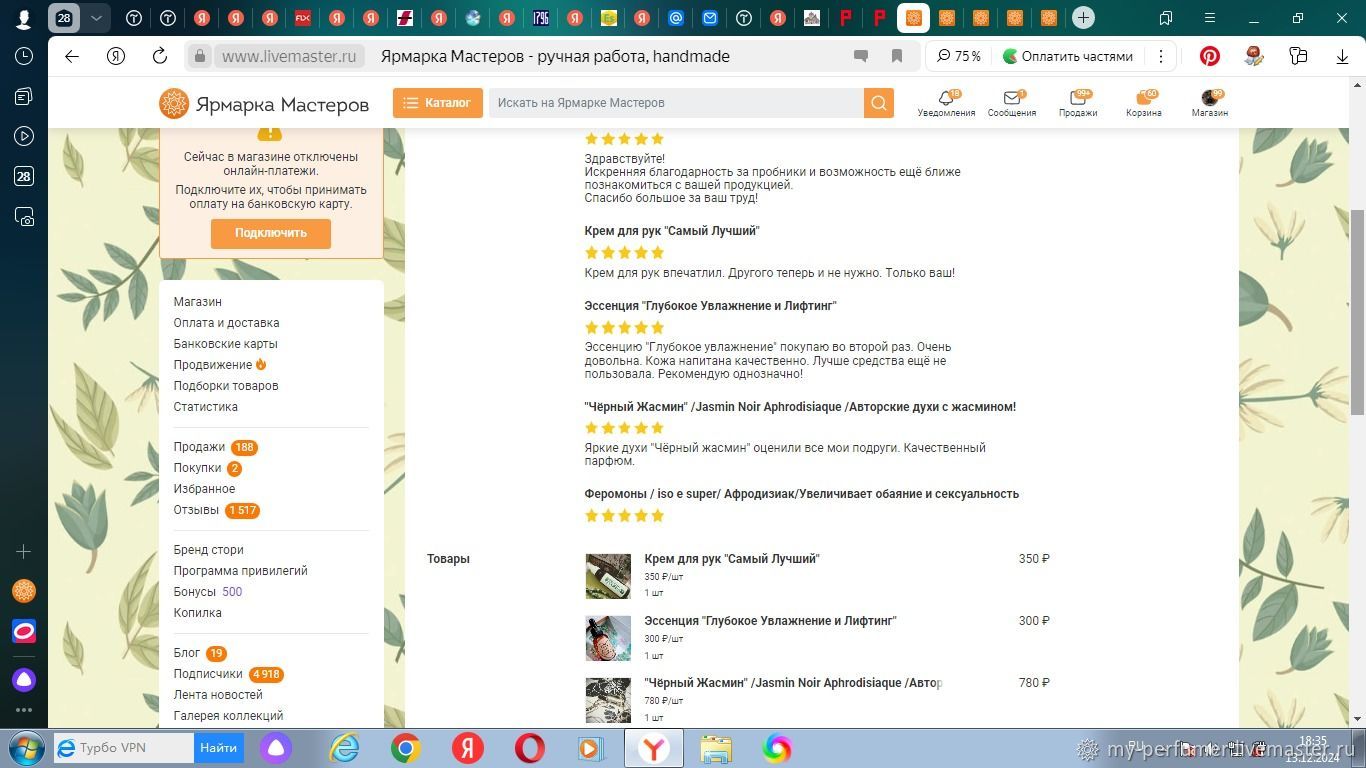Open Оплата и доставка sidebar link
1366x768 pixels.
click(x=226, y=323)
